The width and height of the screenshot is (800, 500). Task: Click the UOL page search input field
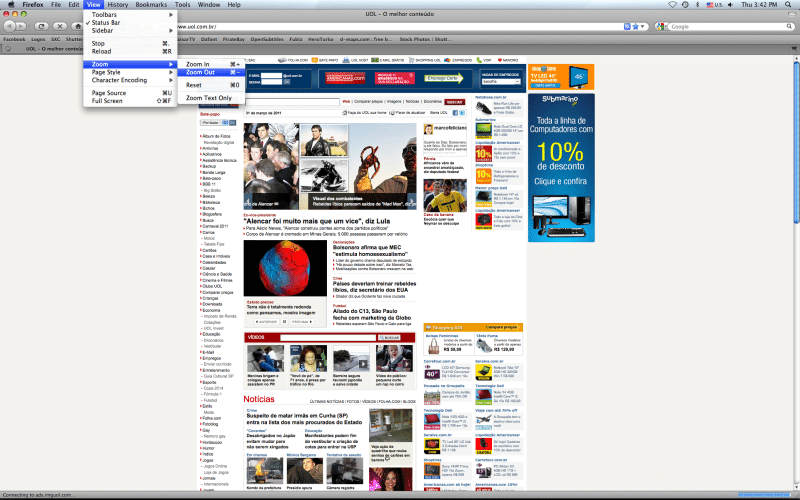[291, 102]
